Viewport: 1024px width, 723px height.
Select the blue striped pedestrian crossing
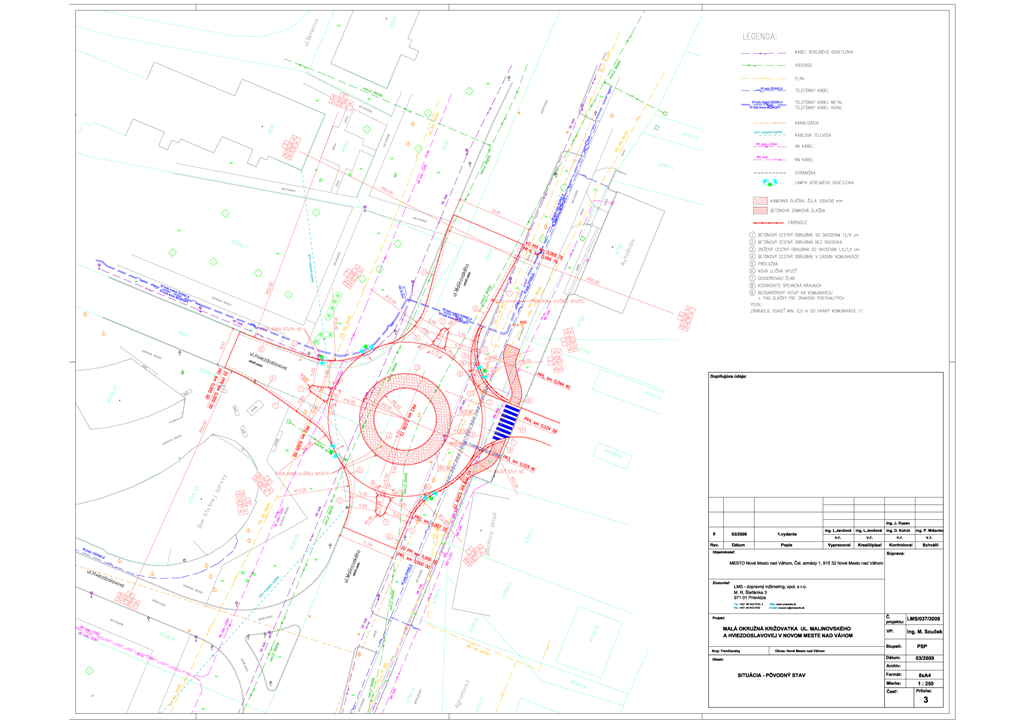pyautogui.click(x=507, y=421)
